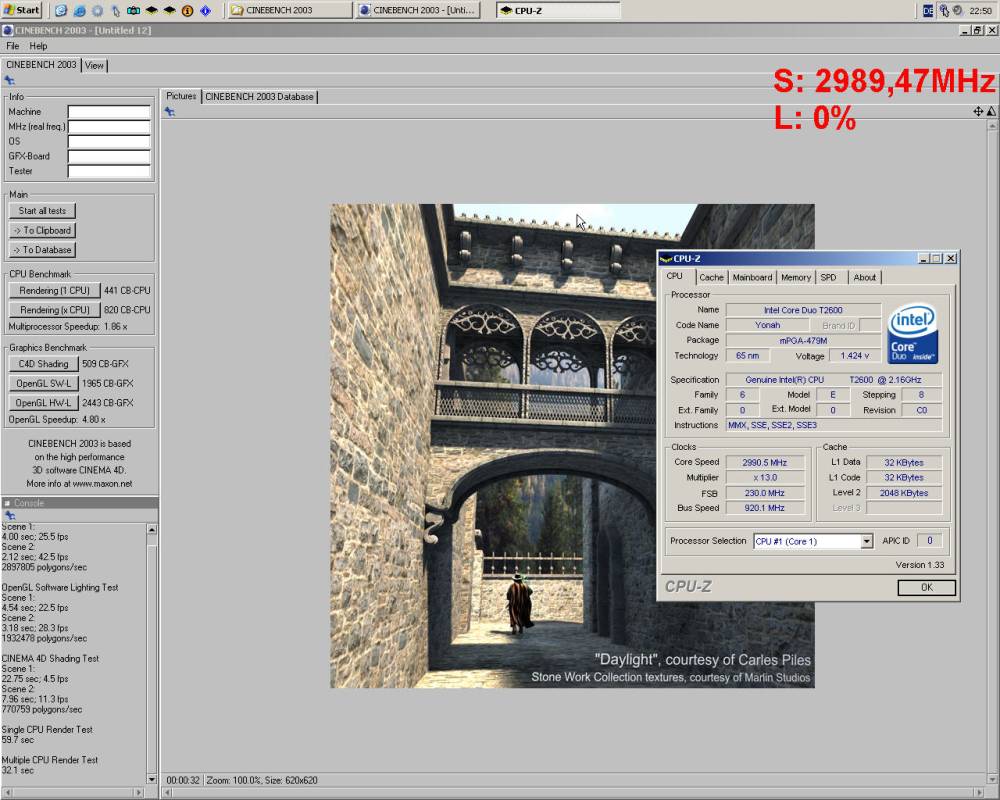
Task: Click the Multiplier value x 13.0
Action: click(764, 477)
